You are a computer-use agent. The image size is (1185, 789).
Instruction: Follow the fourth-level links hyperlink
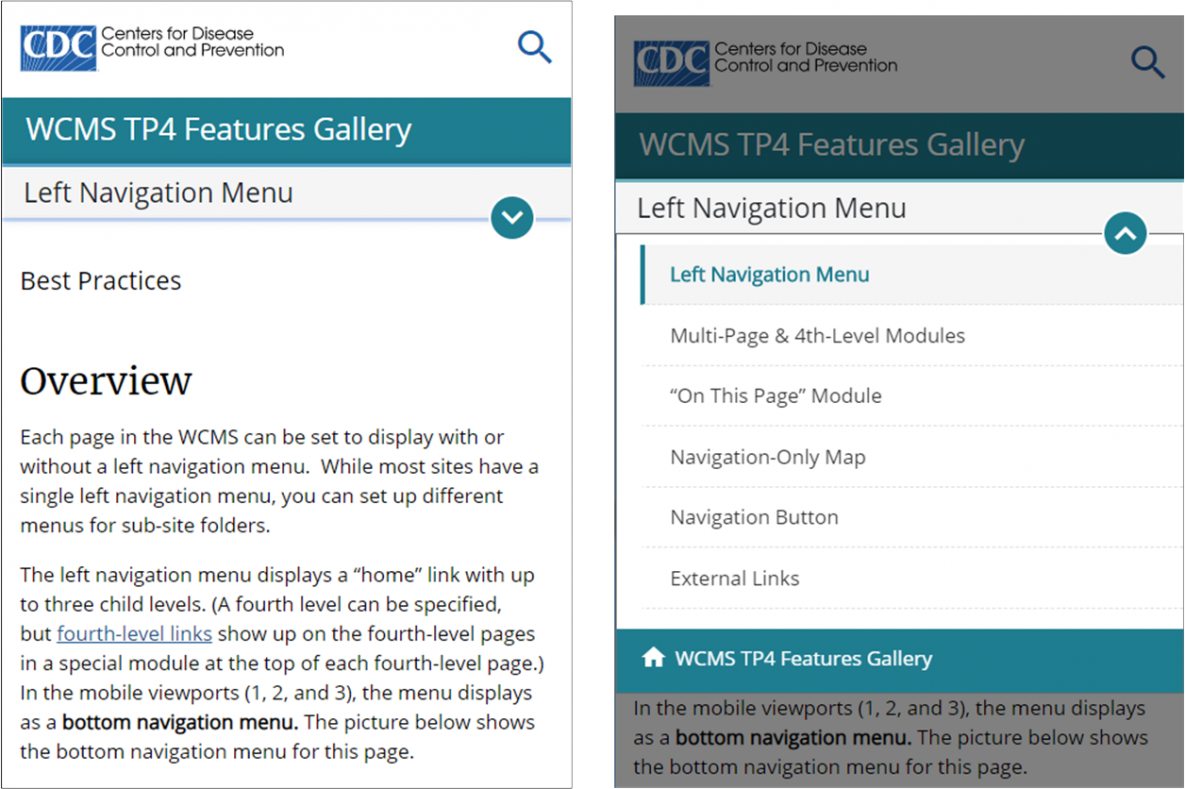pyautogui.click(x=134, y=633)
